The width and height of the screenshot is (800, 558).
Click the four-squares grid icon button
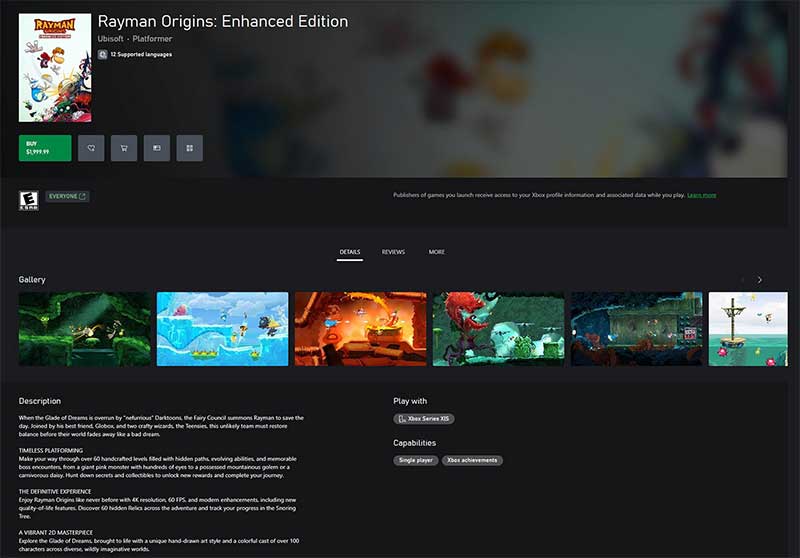[190, 148]
